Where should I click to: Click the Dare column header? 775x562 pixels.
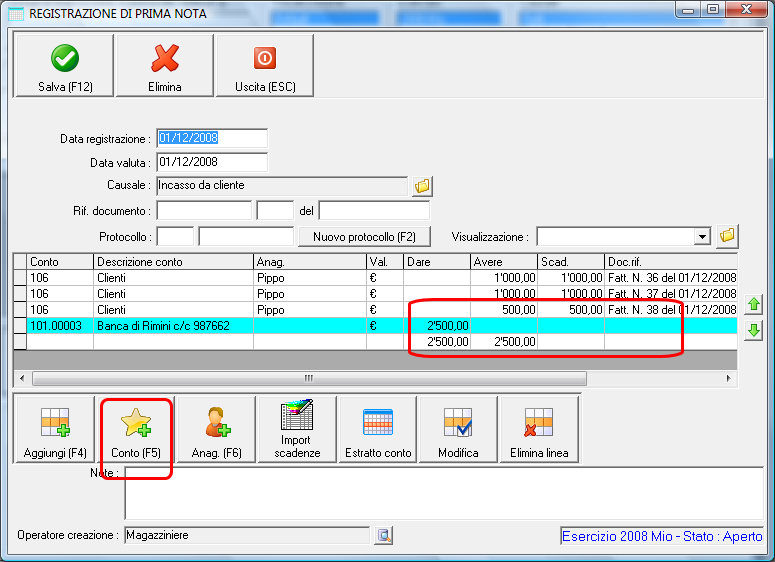[x=436, y=261]
